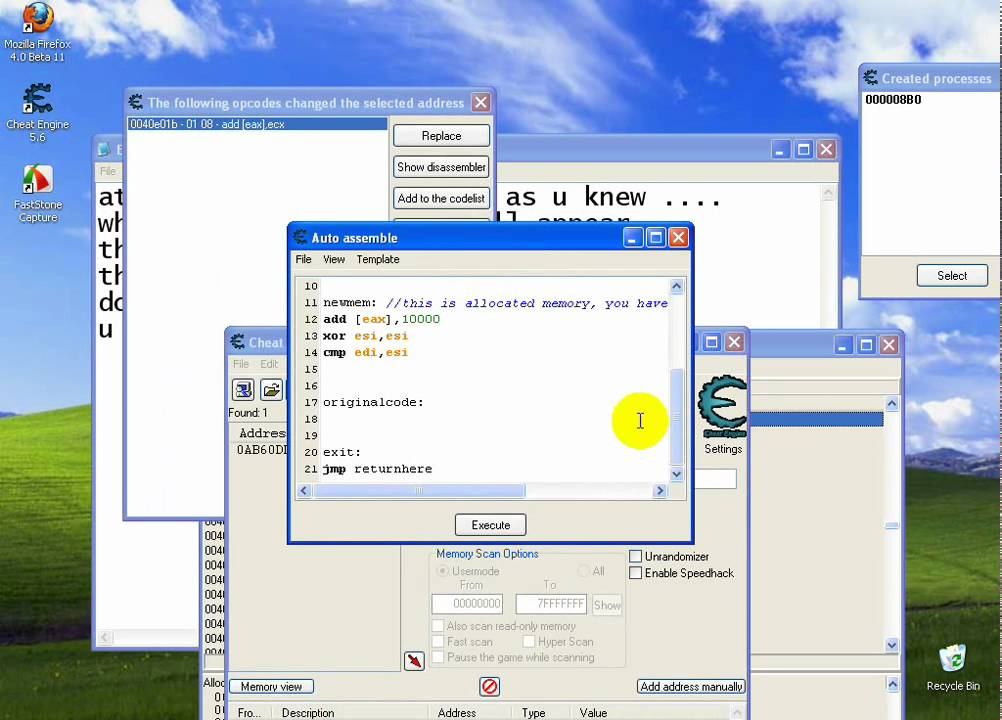The width and height of the screenshot is (1002, 720).
Task: Open Mozilla Firefox 4.0 Beta desktop icon
Action: [x=37, y=32]
